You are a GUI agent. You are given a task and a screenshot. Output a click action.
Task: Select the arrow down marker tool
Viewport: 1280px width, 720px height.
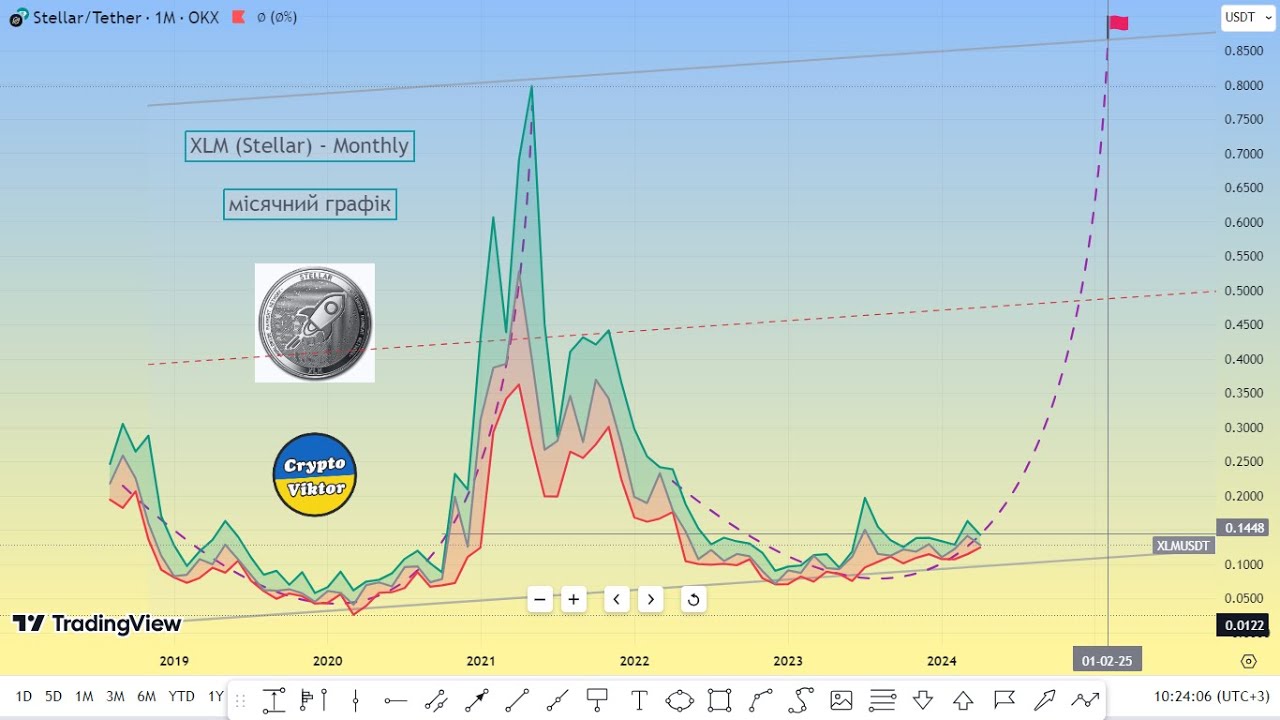pyautogui.click(x=923, y=700)
